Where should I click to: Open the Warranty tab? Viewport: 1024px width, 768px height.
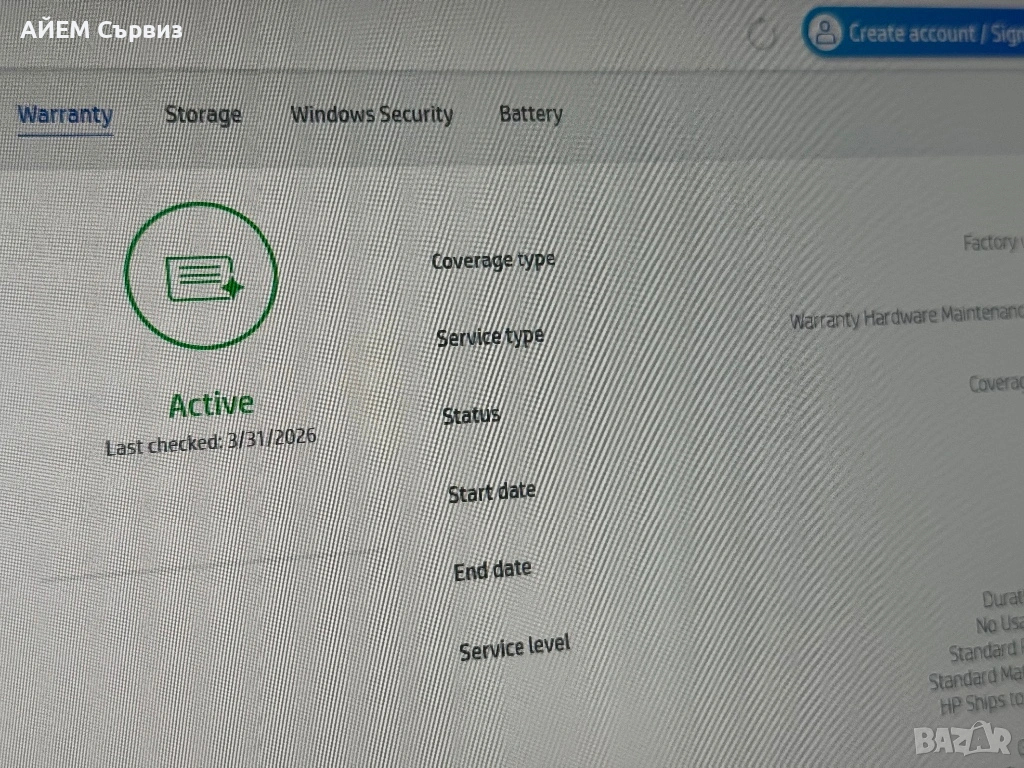coord(65,114)
